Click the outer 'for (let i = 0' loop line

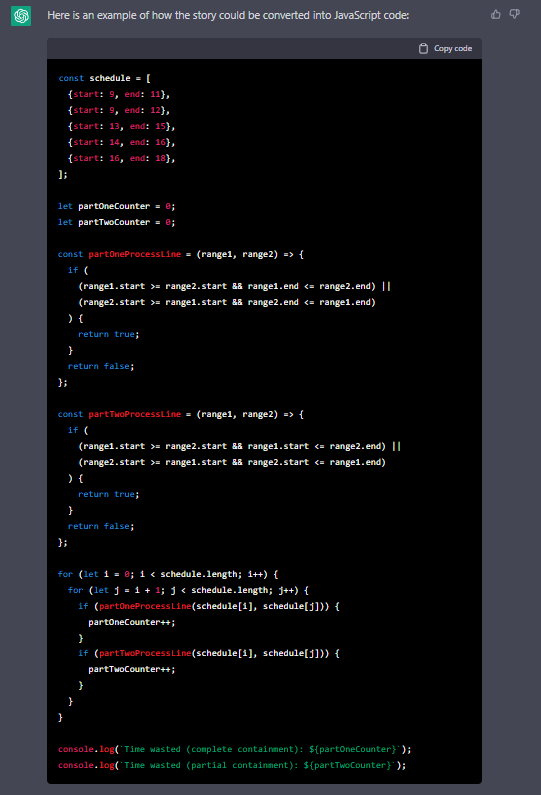(x=168, y=574)
